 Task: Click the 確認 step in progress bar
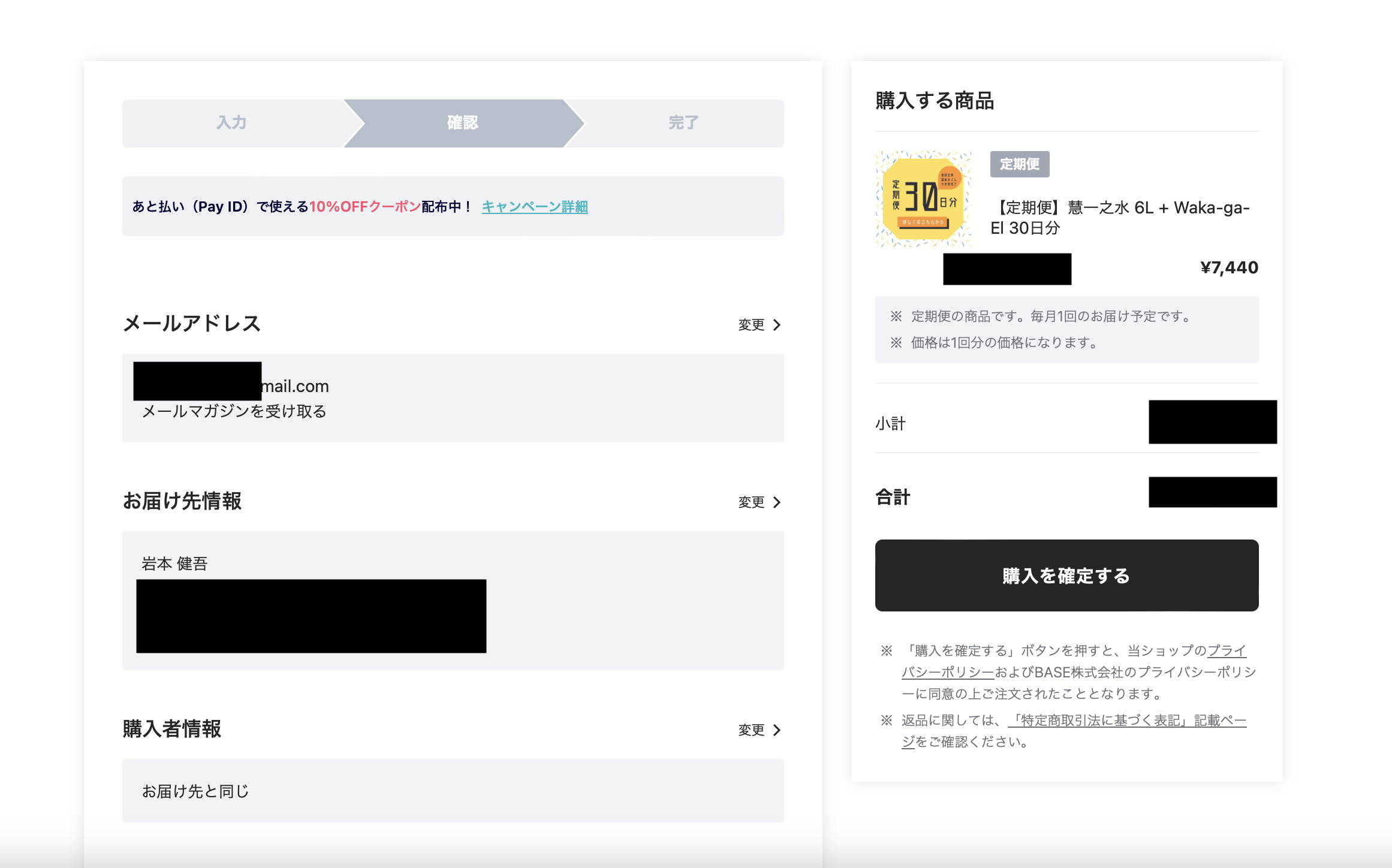462,123
